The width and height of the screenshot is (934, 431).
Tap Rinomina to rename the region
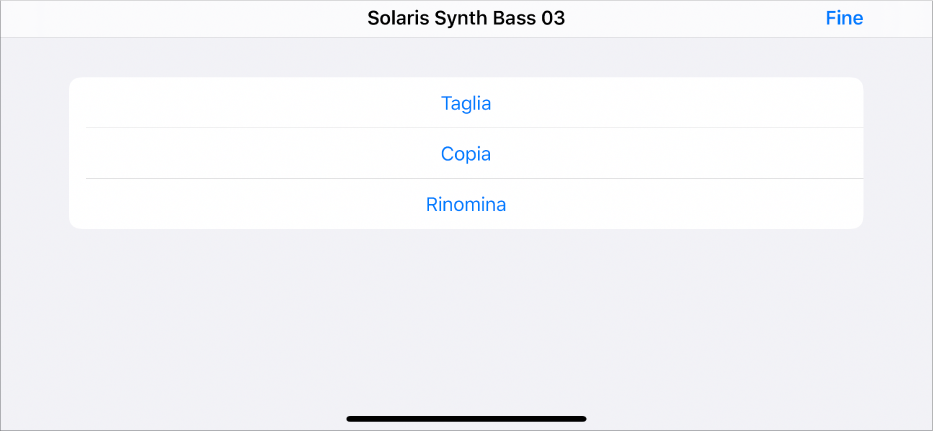click(x=466, y=205)
